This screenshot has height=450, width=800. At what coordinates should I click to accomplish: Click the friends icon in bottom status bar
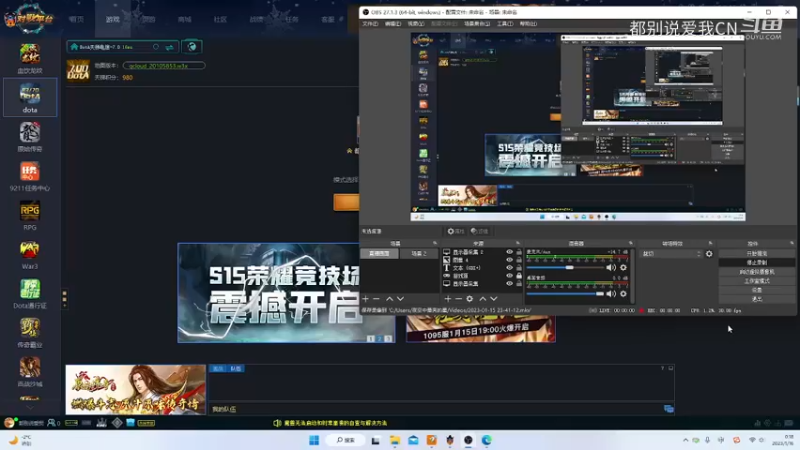click(51, 422)
